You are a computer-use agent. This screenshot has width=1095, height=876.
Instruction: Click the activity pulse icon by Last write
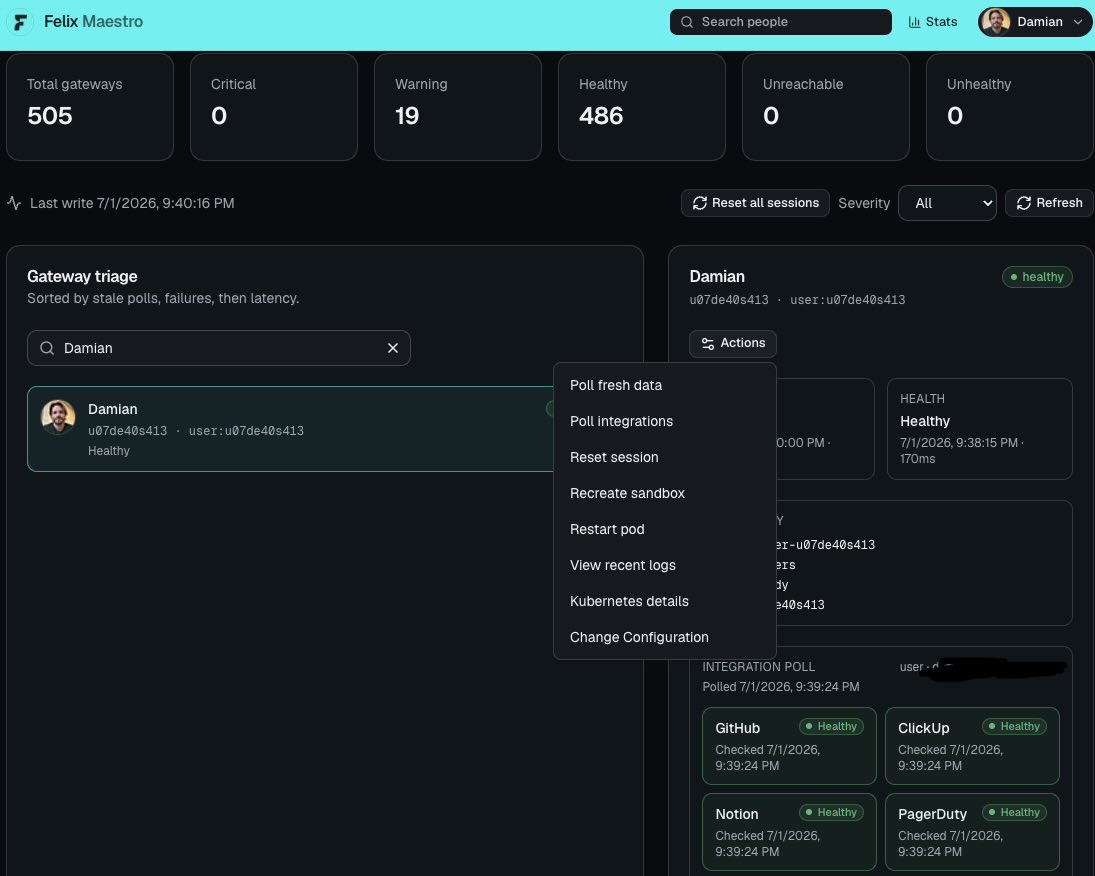[14, 203]
